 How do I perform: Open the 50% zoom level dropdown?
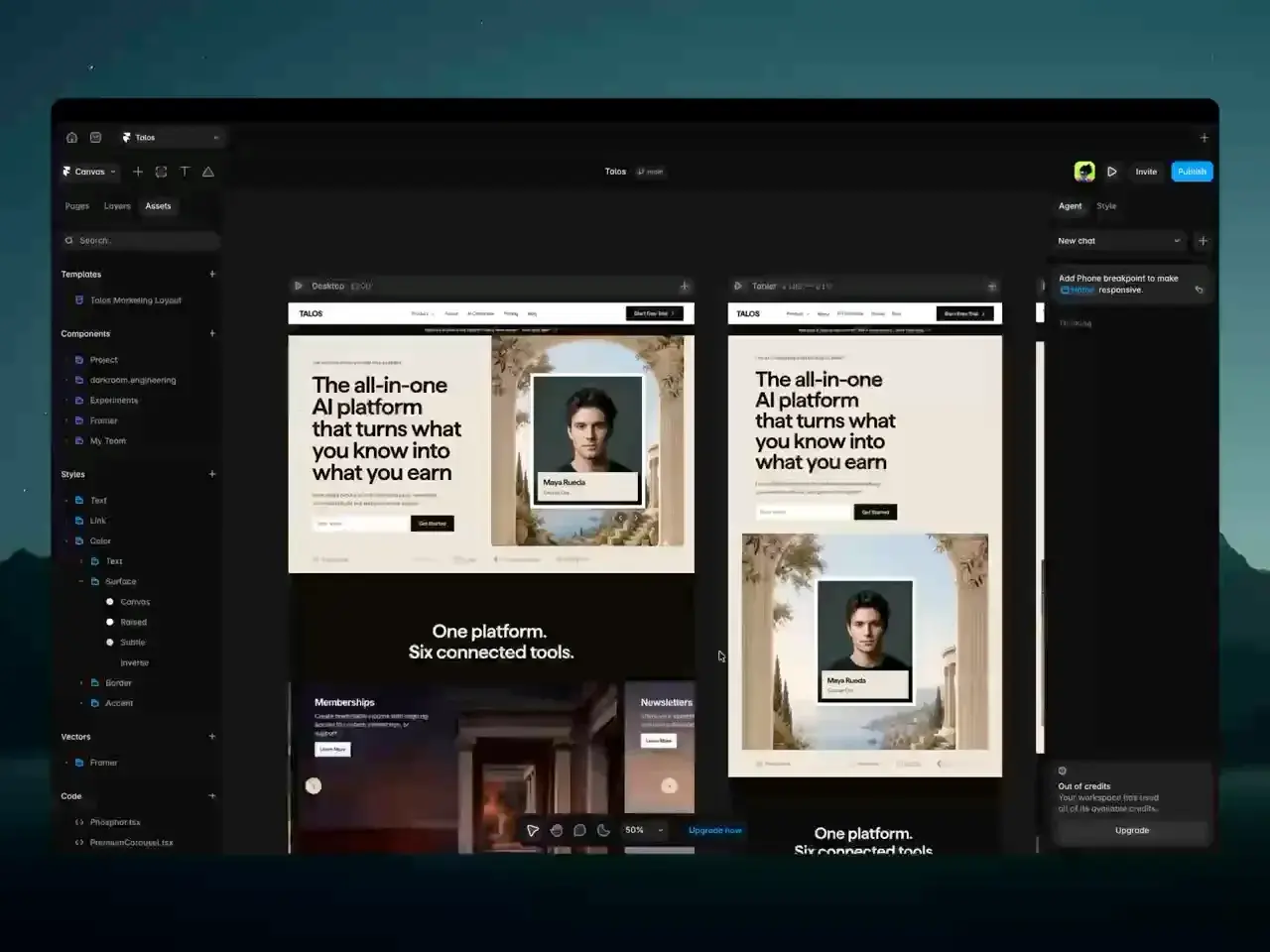(645, 830)
